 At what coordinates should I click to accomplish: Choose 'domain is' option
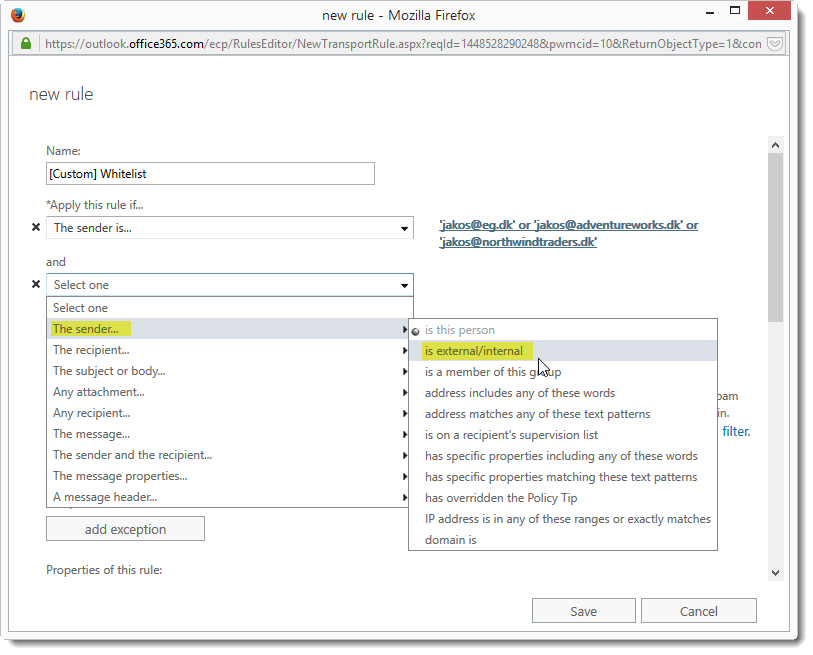[563, 540]
